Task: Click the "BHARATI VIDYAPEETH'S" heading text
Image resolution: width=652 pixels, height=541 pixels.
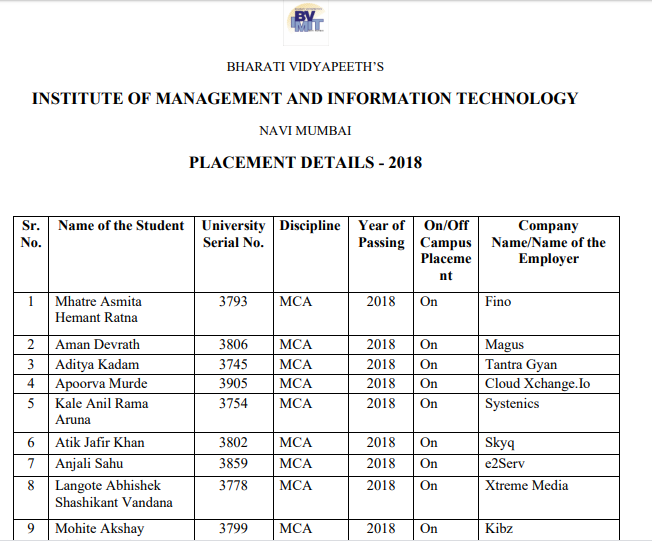Action: tap(305, 67)
